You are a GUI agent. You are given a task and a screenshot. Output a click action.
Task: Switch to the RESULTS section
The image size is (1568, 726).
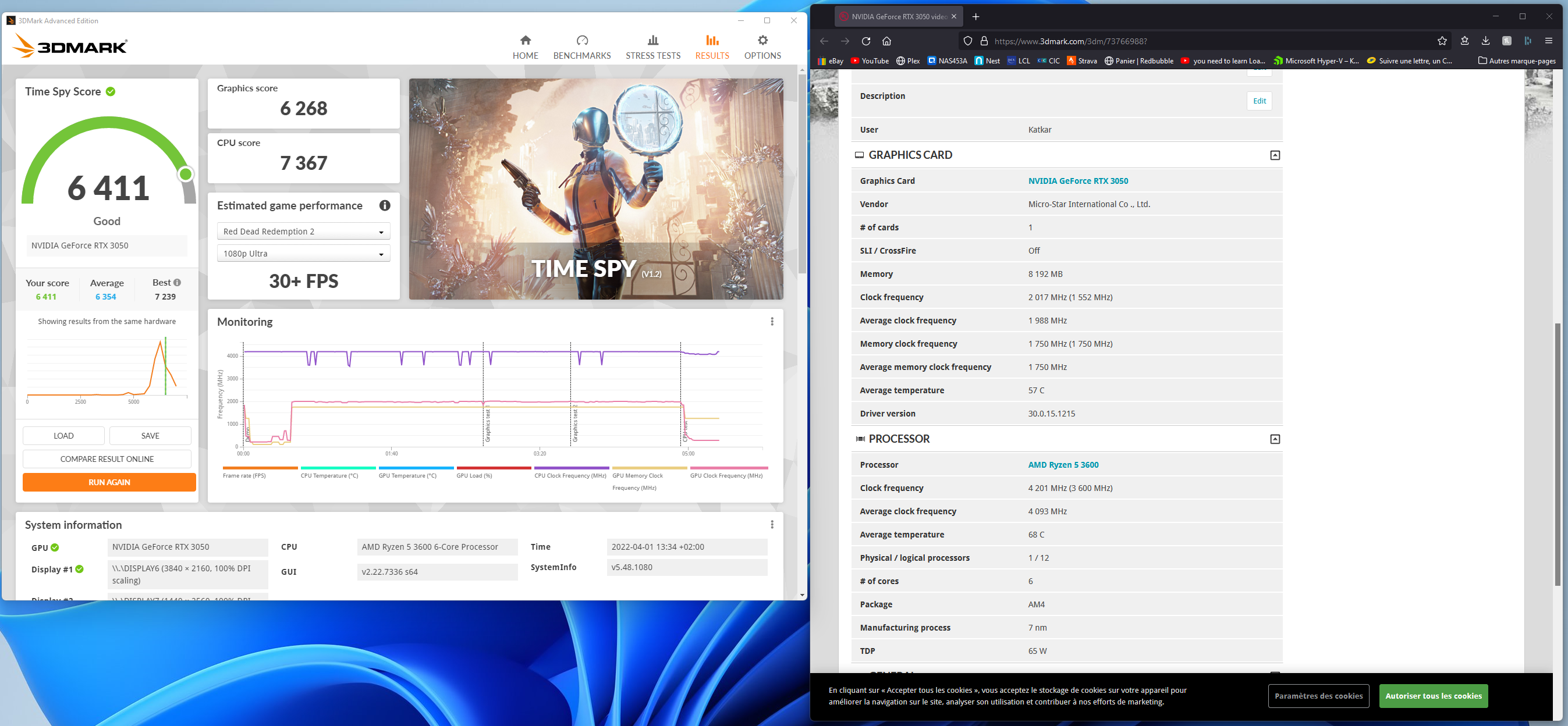tap(712, 48)
